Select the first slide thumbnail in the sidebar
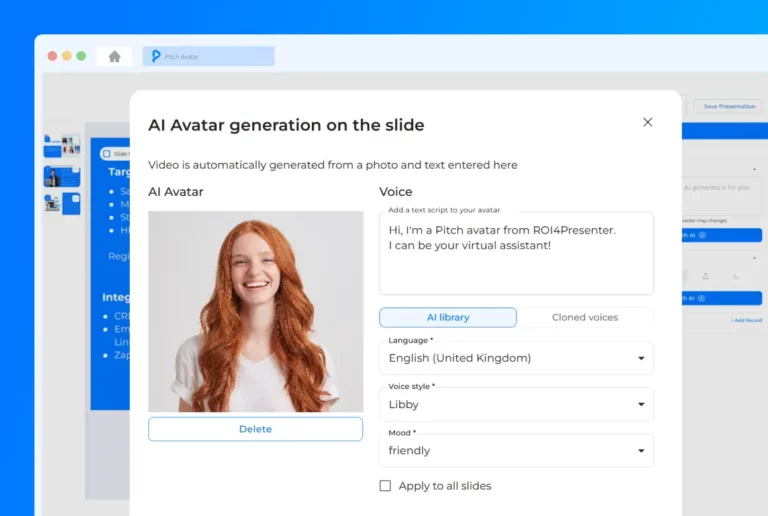This screenshot has width=768, height=516. coord(62,145)
